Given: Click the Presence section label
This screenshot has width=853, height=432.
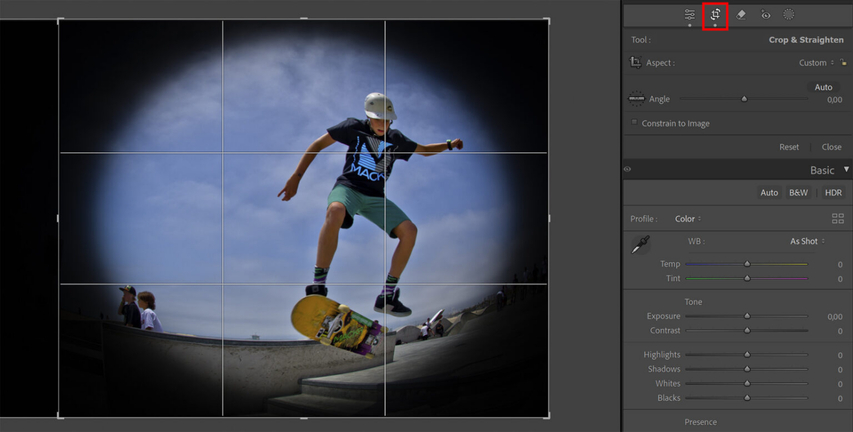Looking at the screenshot, I should [x=700, y=422].
